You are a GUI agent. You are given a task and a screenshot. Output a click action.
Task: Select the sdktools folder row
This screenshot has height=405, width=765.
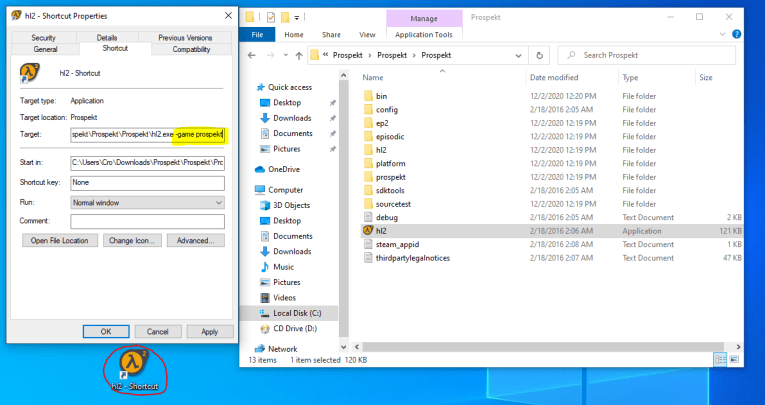pos(551,190)
